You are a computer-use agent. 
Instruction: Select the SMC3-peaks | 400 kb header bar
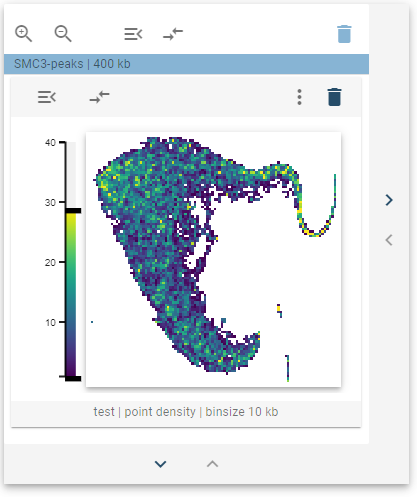[186, 64]
